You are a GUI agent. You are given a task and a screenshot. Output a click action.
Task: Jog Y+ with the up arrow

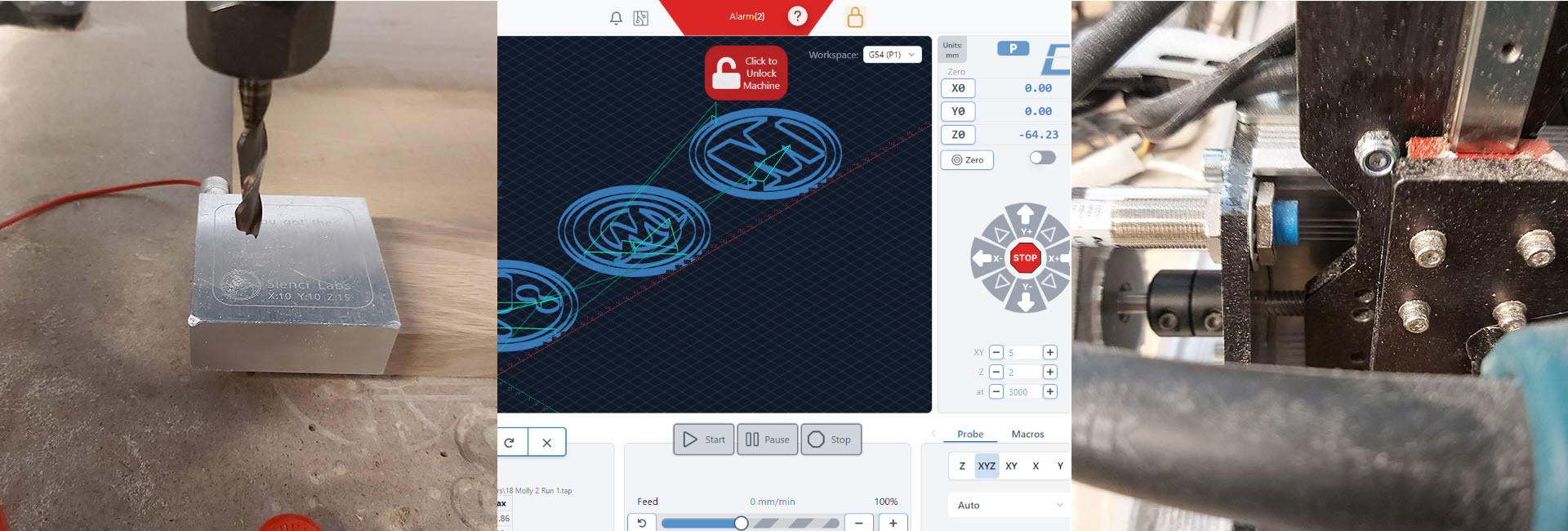1026,216
